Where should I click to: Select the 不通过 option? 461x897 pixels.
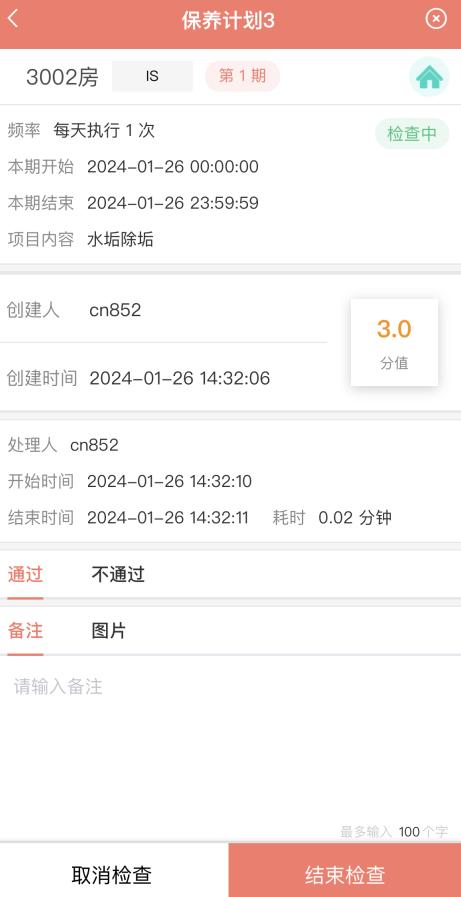click(x=118, y=574)
